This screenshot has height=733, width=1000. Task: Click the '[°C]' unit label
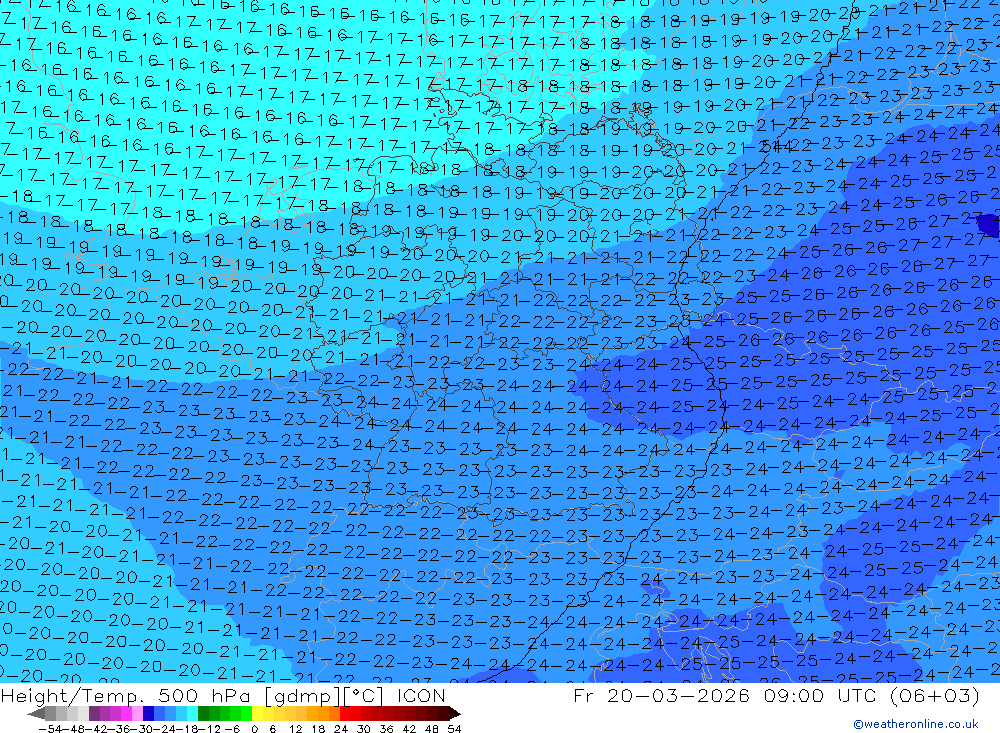point(364,696)
